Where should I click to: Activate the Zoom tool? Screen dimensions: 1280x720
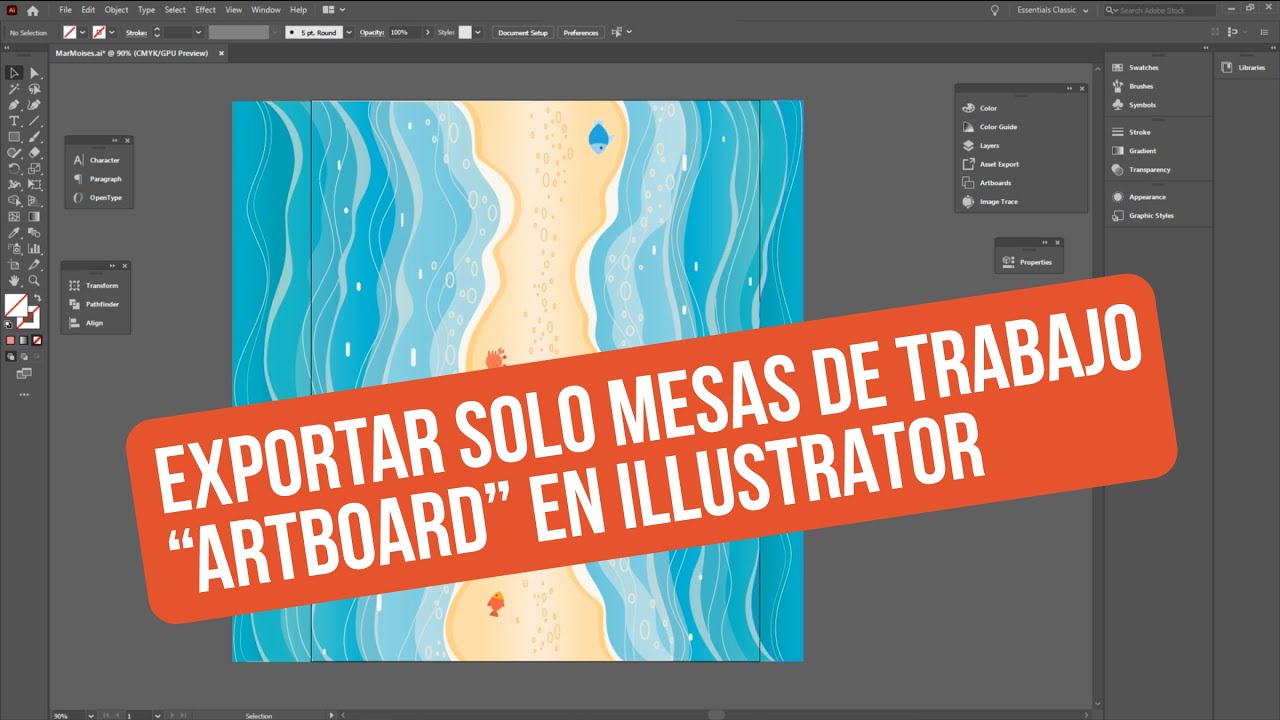coord(34,281)
